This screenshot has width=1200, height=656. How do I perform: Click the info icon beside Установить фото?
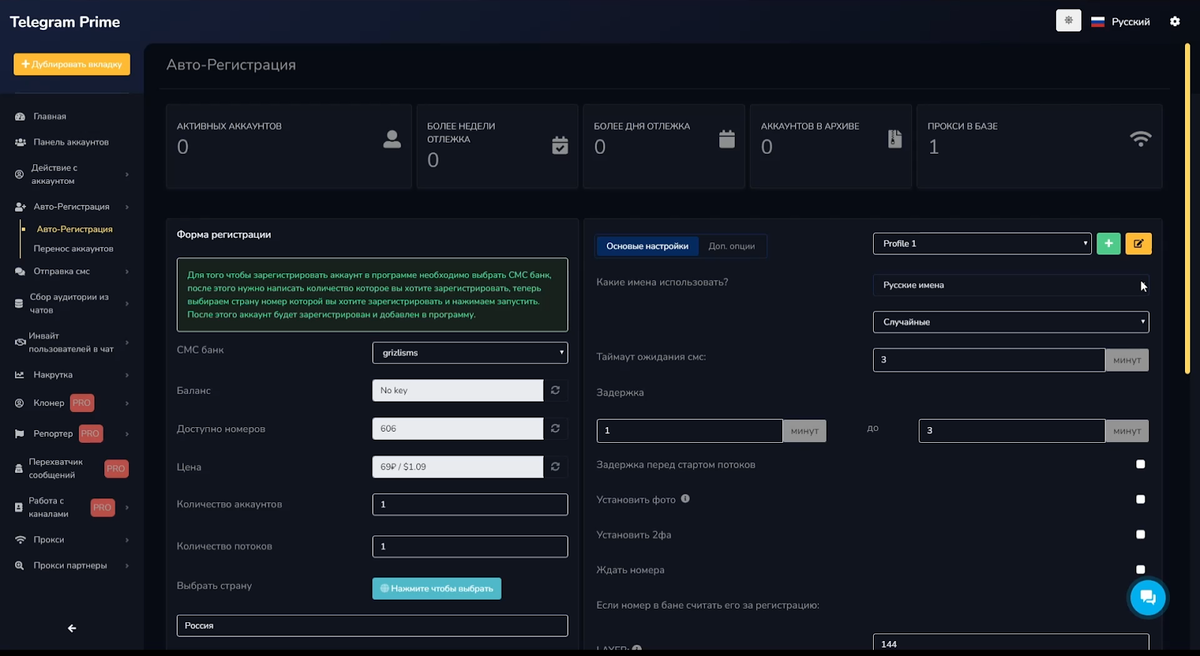tap(685, 498)
